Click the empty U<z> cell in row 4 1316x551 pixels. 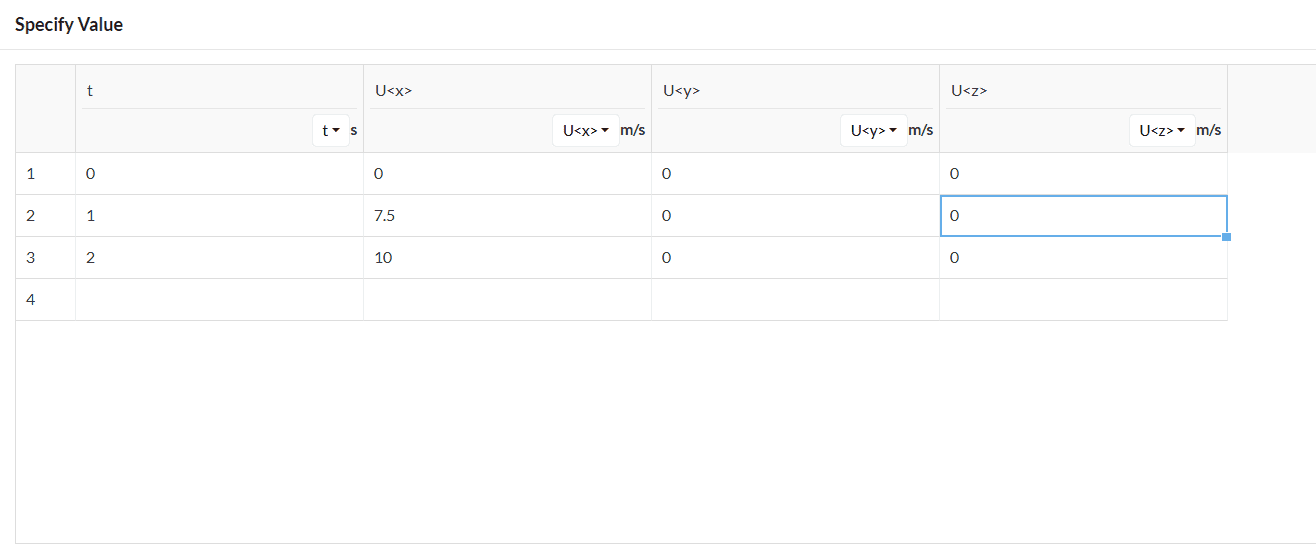coord(1083,300)
